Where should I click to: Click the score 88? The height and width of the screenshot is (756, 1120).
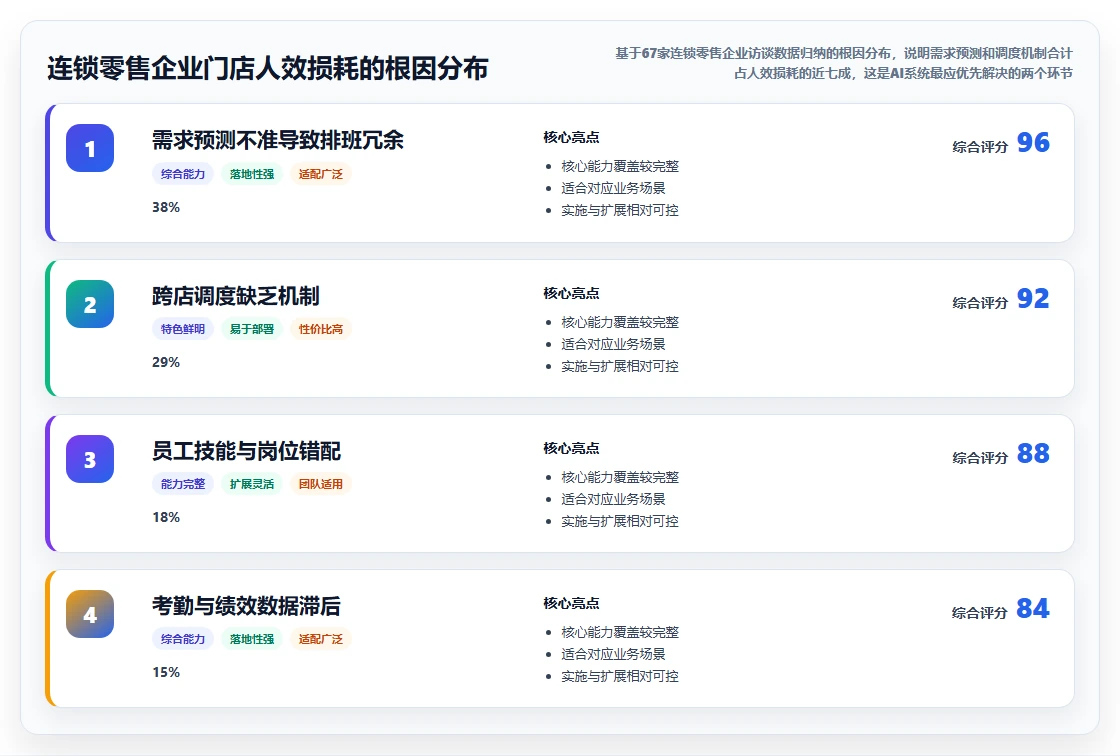pyautogui.click(x=1033, y=453)
